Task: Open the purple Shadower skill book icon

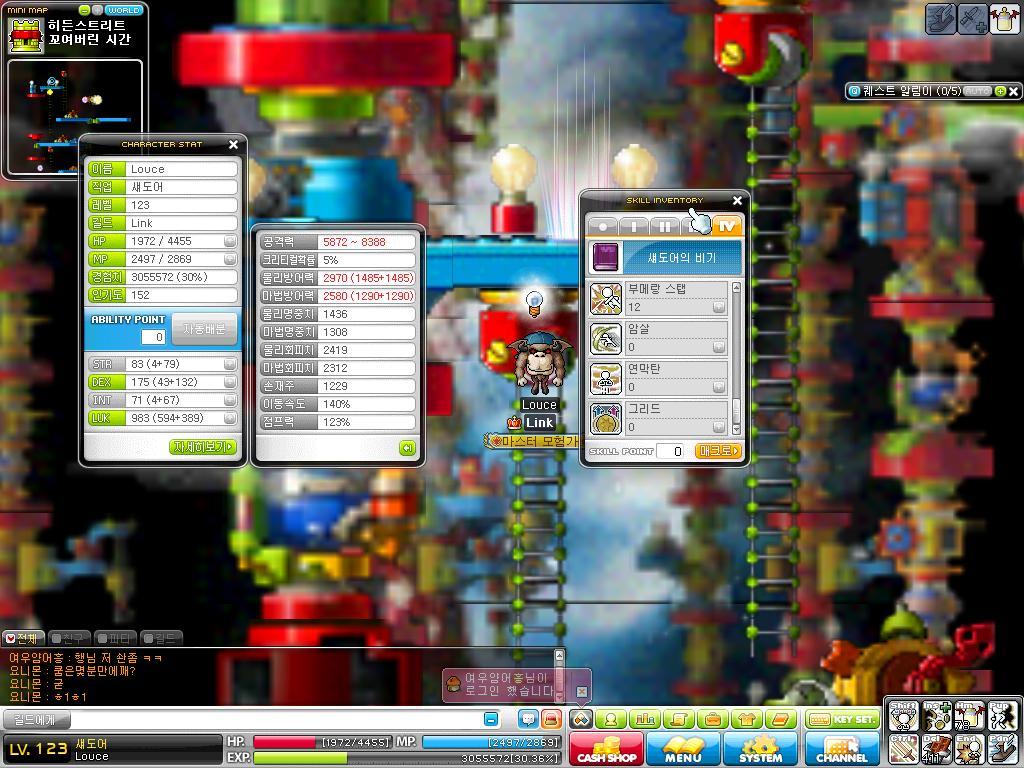Action: 605,257
